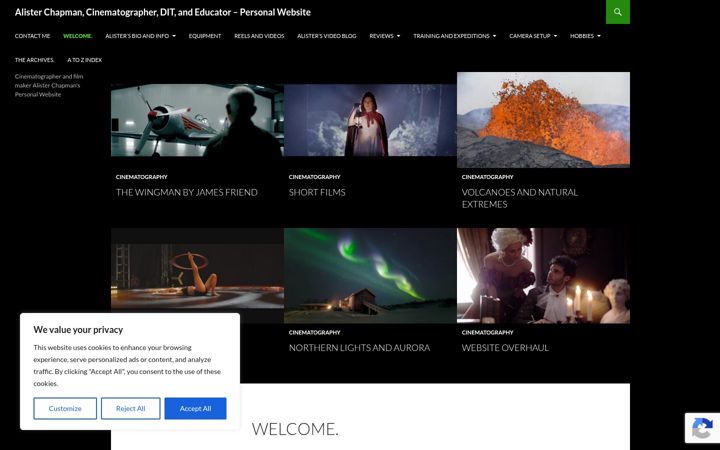
Task: Click Alister's Bio and Info label
Action: (137, 36)
